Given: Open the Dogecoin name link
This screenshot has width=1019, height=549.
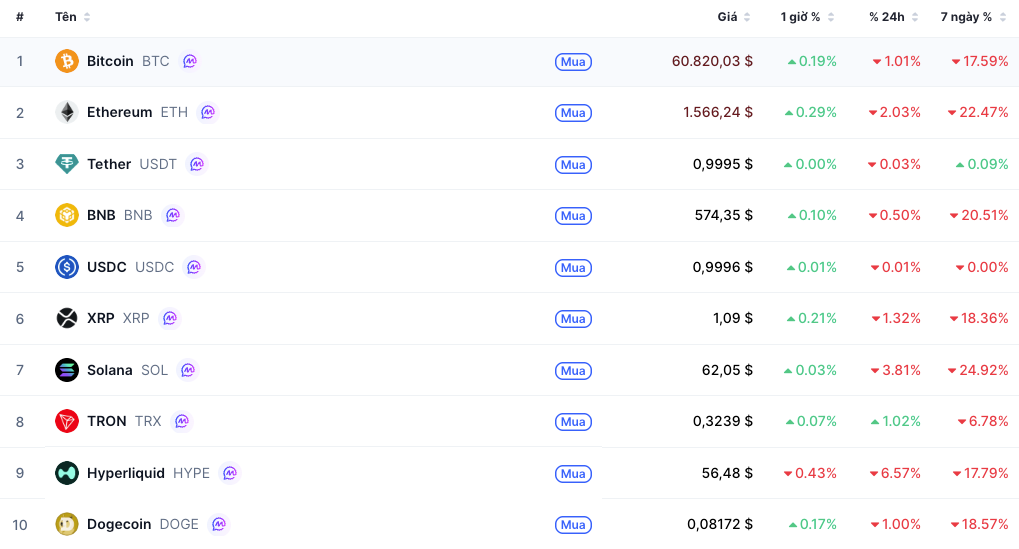Looking at the screenshot, I should point(119,524).
